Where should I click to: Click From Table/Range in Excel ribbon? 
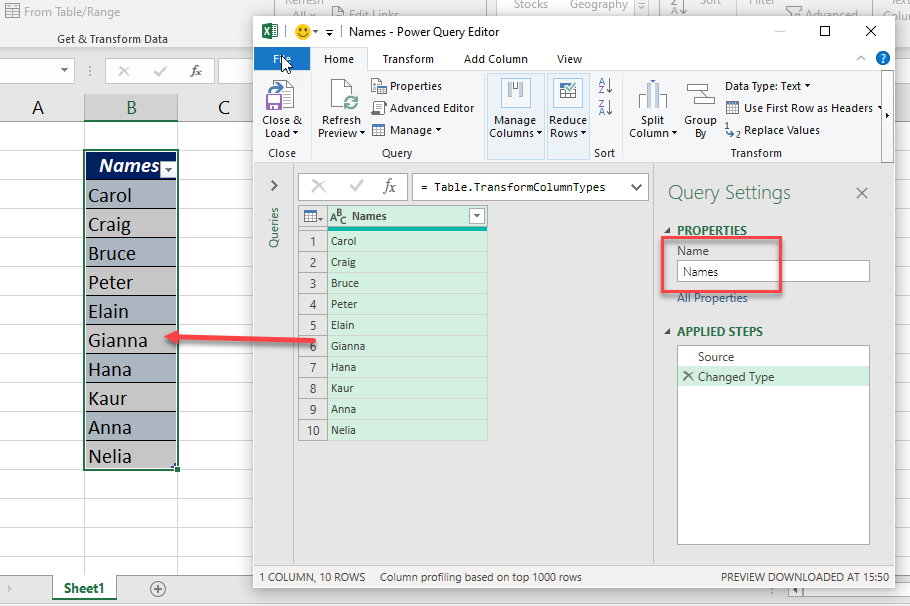[x=63, y=11]
